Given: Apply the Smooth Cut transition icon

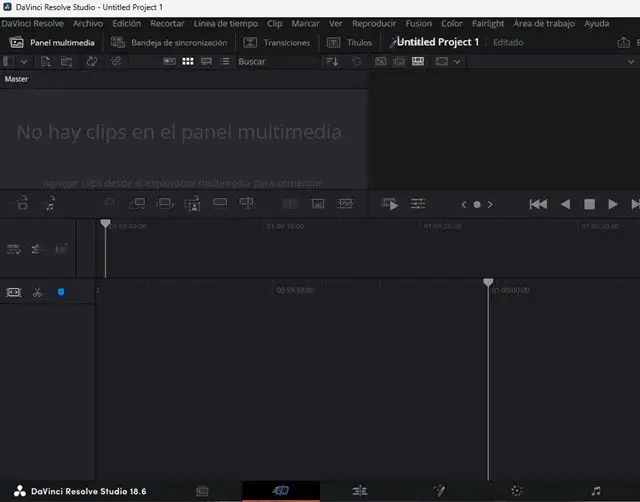Looking at the screenshot, I should 345,203.
